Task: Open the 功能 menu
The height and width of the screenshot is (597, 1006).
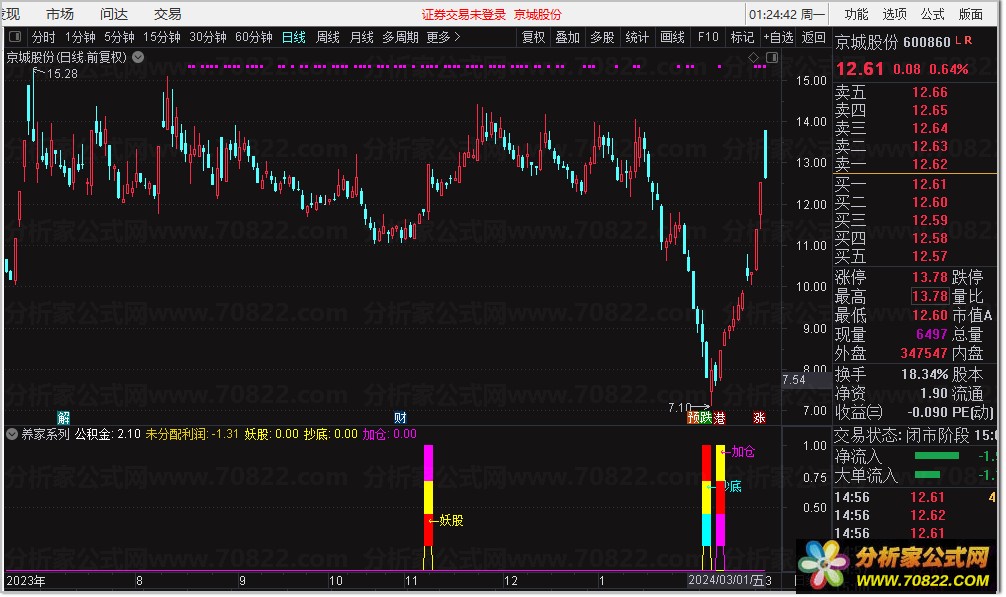Action: [856, 14]
